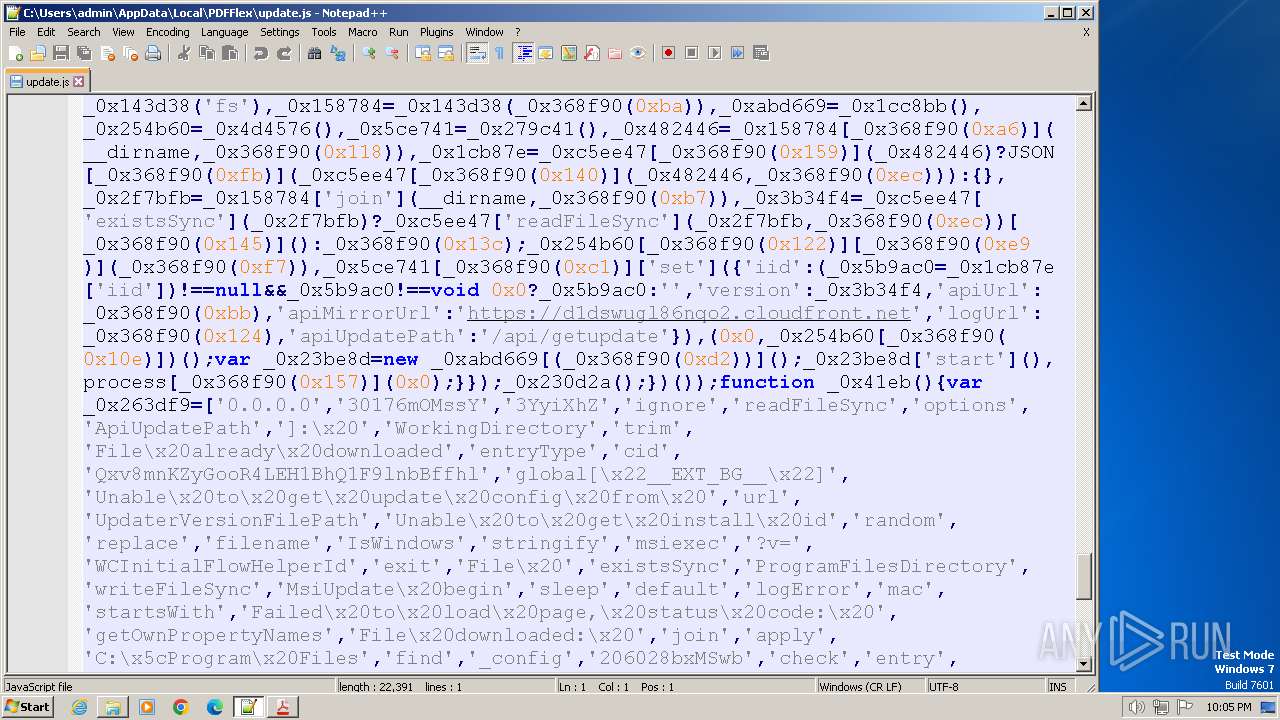Screen dimensions: 1280x720
Task: Launch Internet Explorer from the taskbar
Action: 79,707
